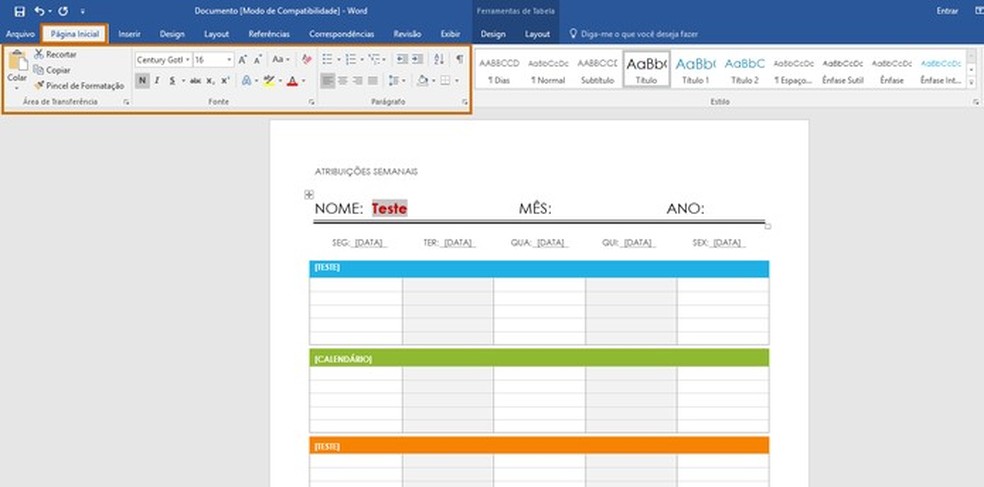Screen dimensions: 984x487
Task: Toggle italic (I) formatting
Action: point(157,81)
